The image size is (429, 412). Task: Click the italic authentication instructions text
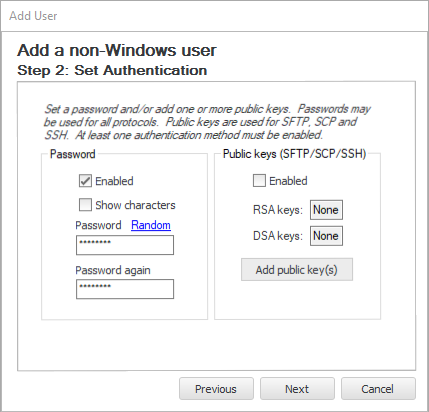point(207,122)
